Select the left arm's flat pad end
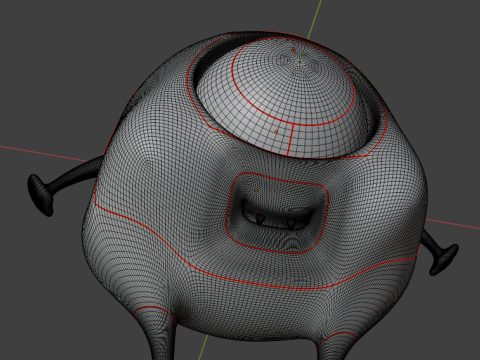 click(x=40, y=195)
